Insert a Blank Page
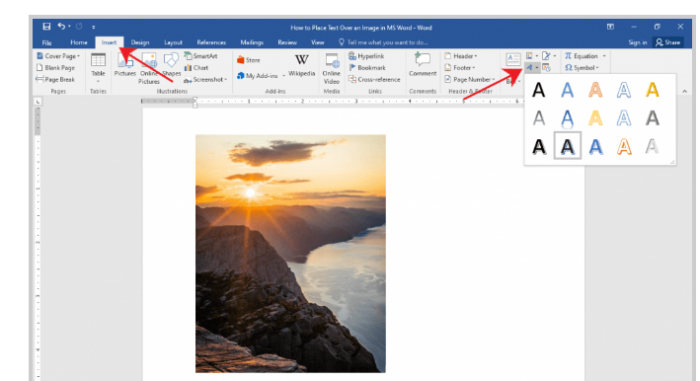700x381 pixels. click(x=55, y=67)
